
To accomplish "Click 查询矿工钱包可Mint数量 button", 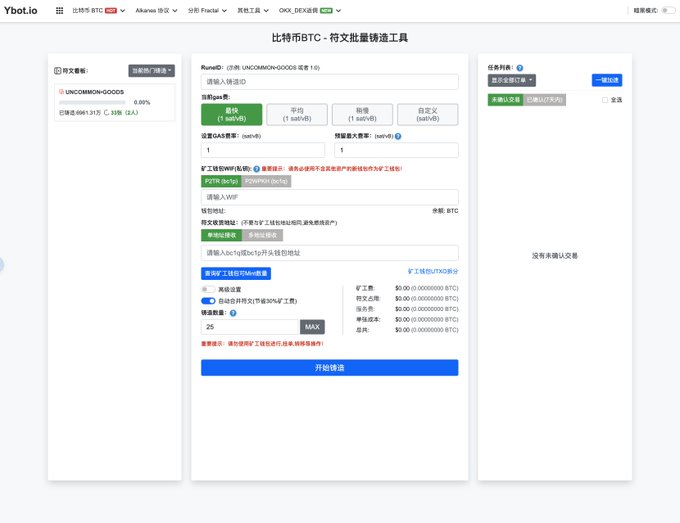I will (x=236, y=274).
